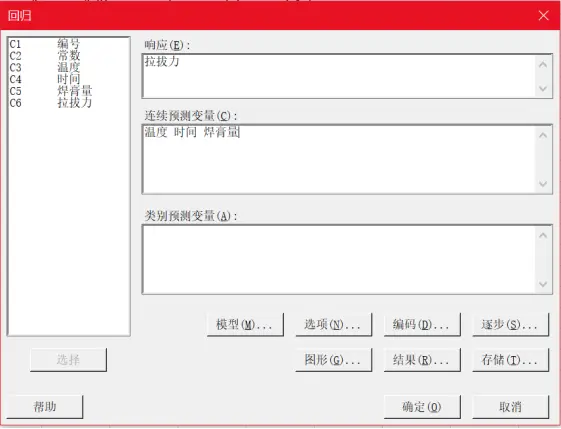Screen dimensions: 561x429
Task: Open the 模型(M)... model settings
Action: click(x=245, y=325)
